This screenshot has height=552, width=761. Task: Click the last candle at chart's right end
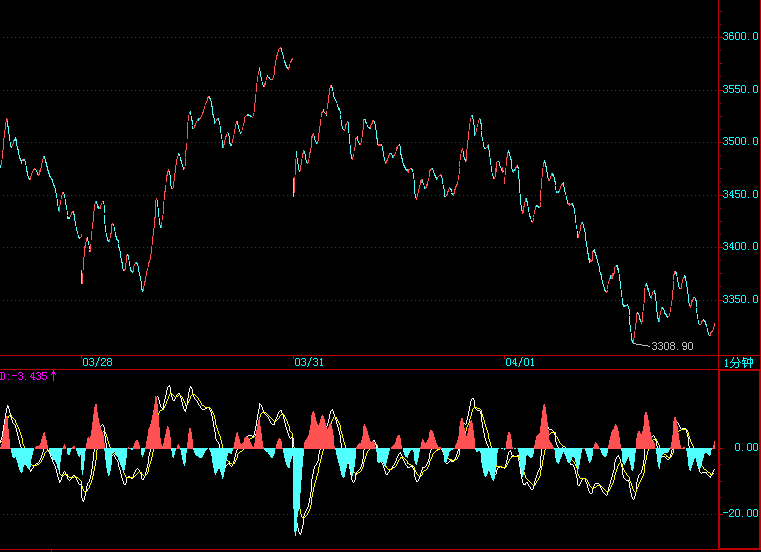[713, 325]
